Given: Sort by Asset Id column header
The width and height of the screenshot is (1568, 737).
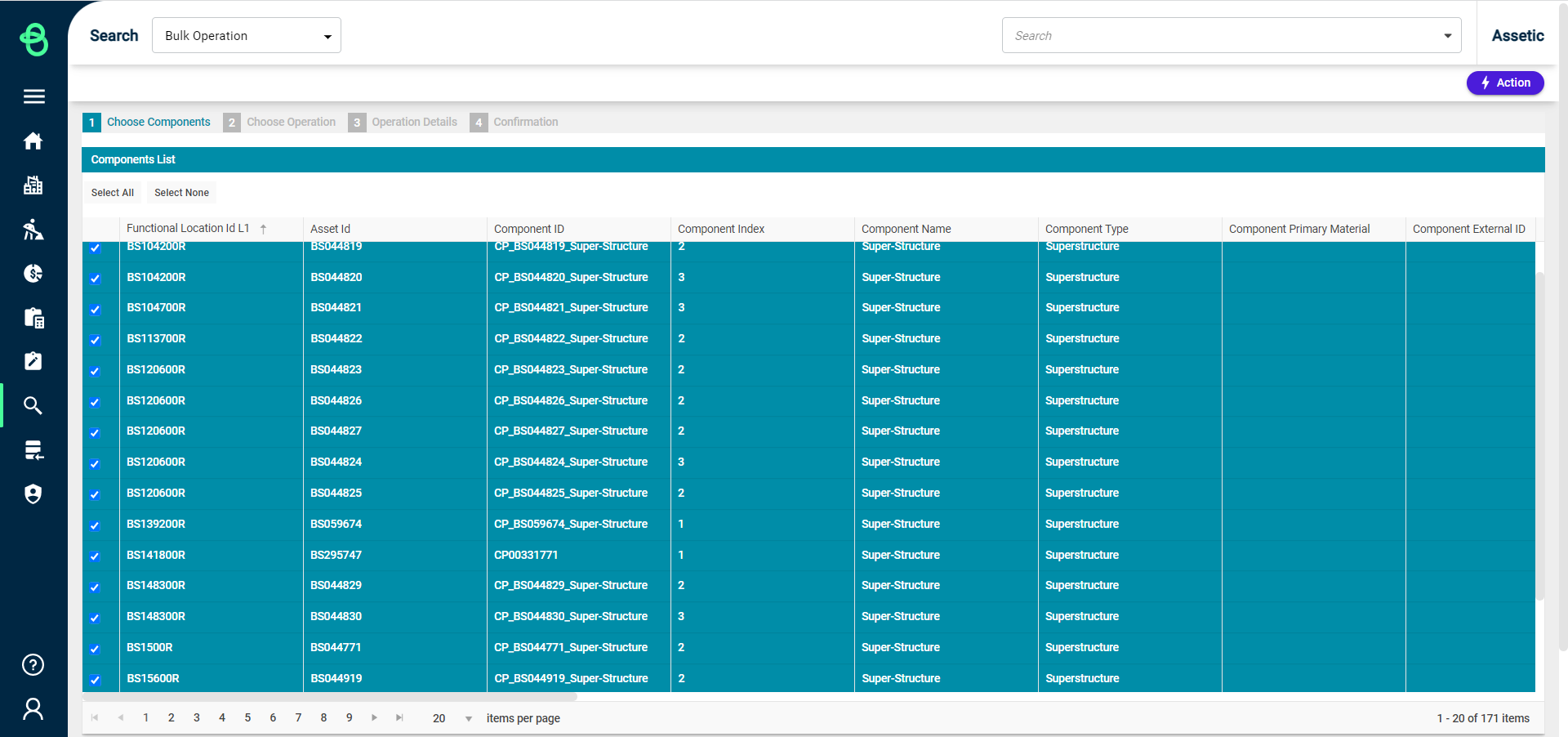Looking at the screenshot, I should (x=330, y=229).
